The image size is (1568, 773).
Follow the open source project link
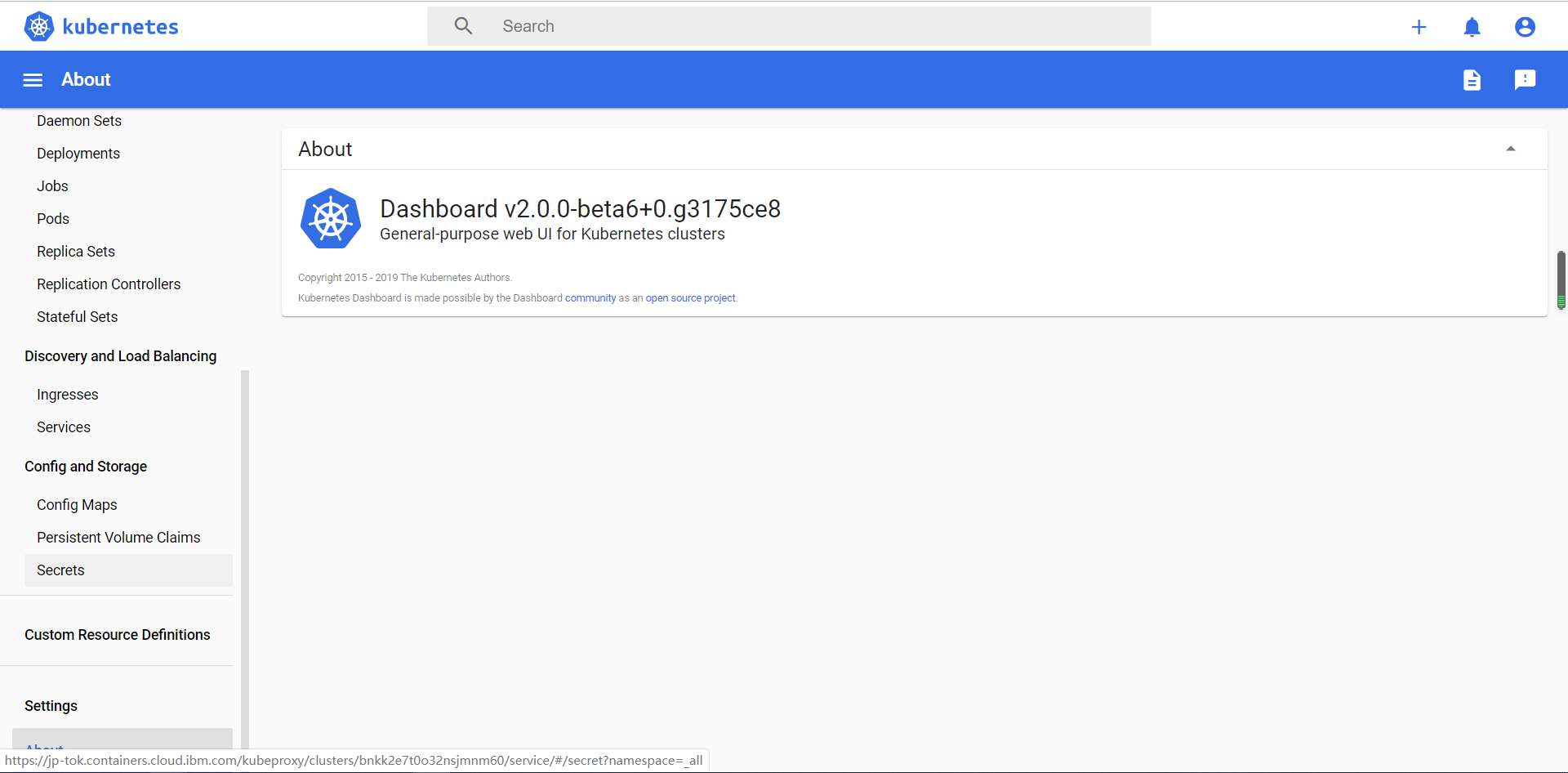pos(691,298)
